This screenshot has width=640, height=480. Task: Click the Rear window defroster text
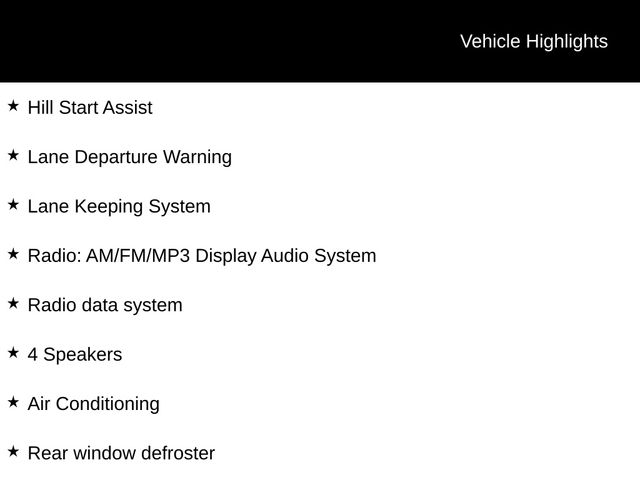[121, 453]
